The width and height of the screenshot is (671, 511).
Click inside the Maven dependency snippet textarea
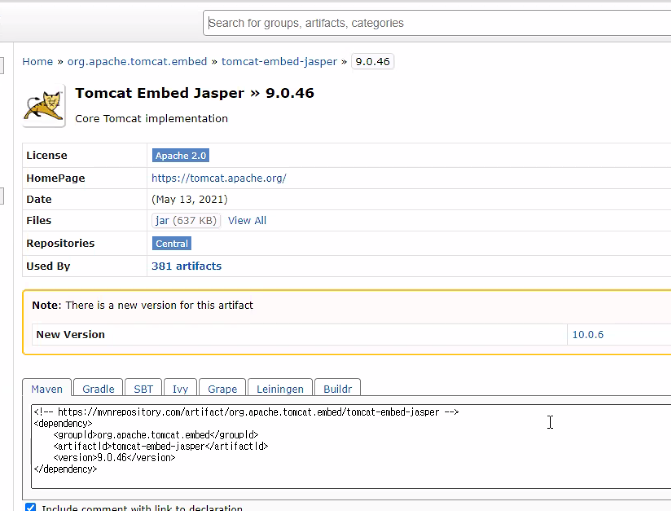point(351,446)
